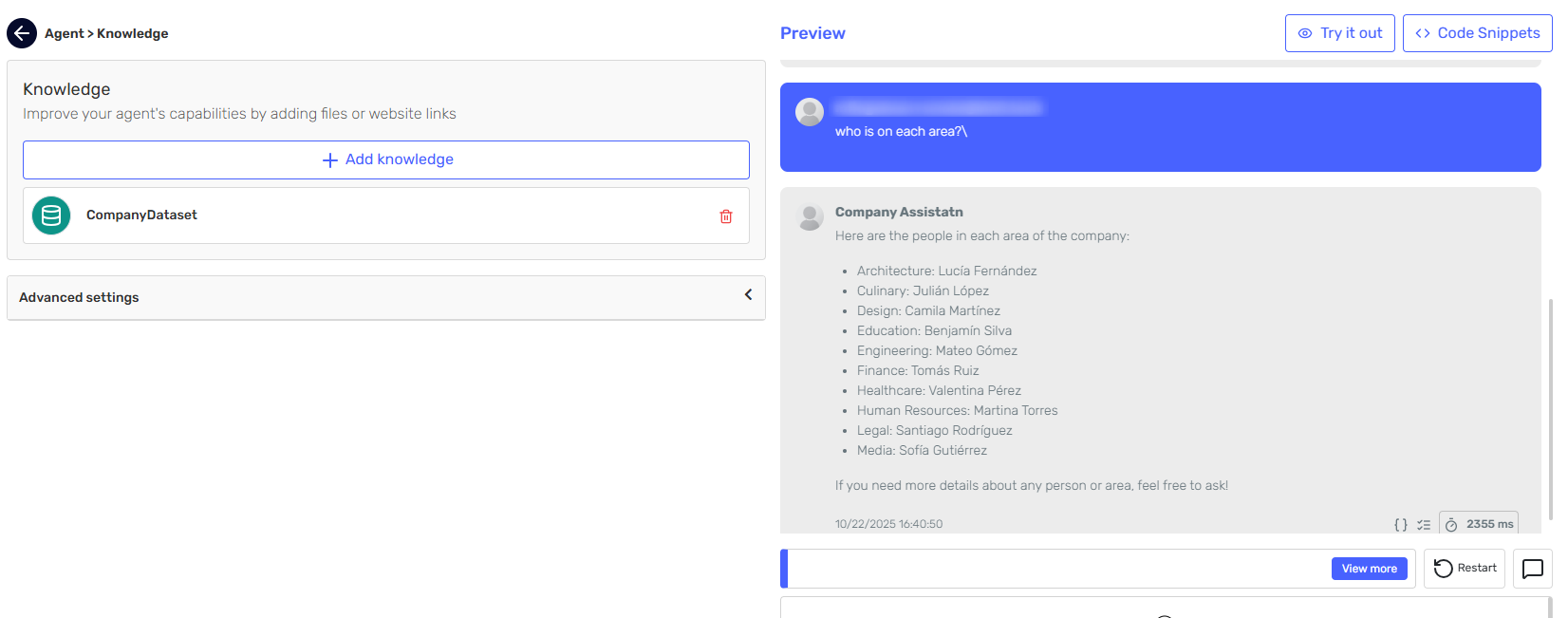Open the chat bubble icon button
This screenshot has width=1568, height=618.
[1532, 569]
